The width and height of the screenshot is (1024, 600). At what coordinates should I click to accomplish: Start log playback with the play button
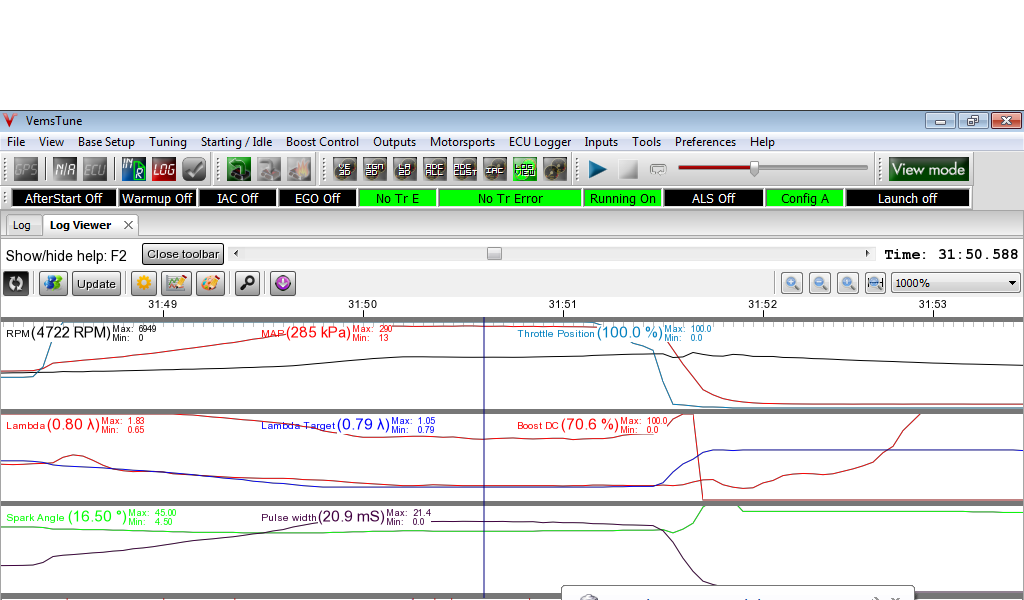tap(598, 169)
